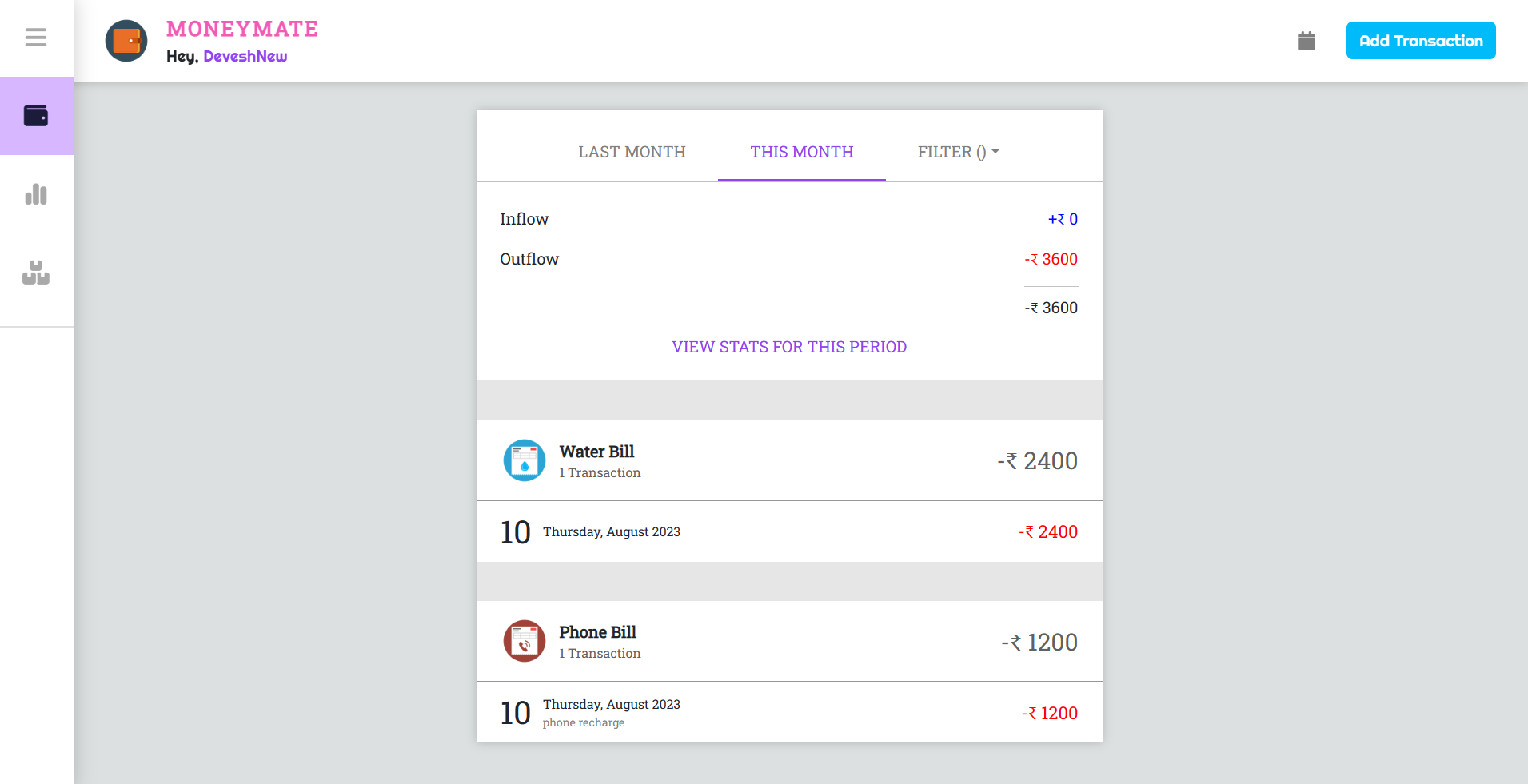Open the Phone Bill category row

pos(789,641)
